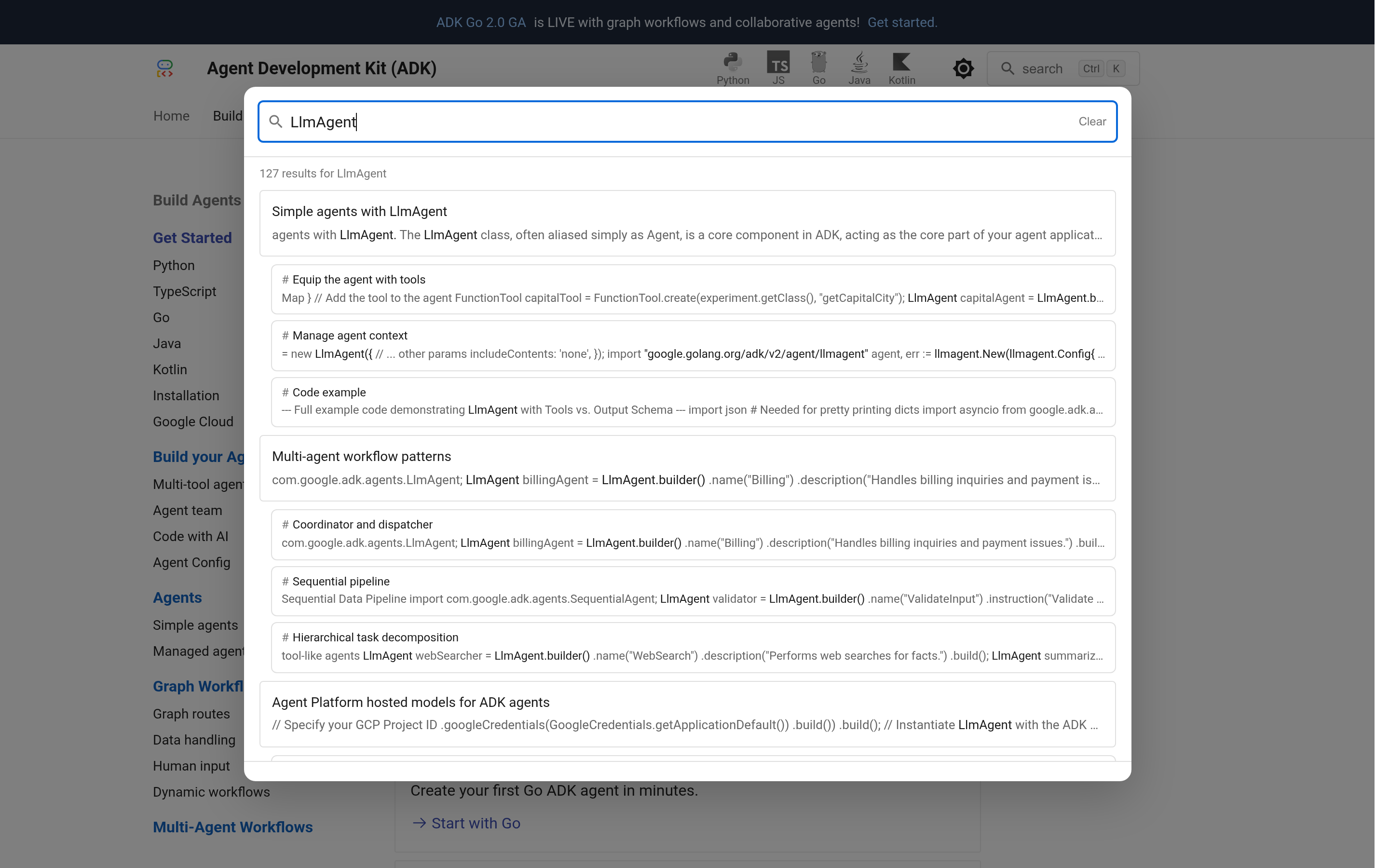
Task: Open 'Sequential pipeline' search result
Action: point(693,591)
